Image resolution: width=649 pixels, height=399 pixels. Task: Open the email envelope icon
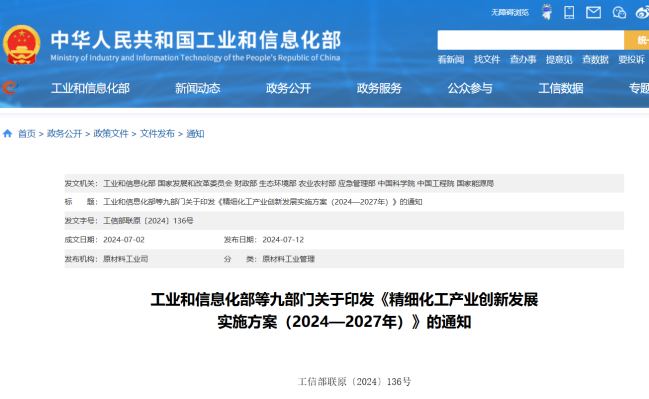(593, 12)
